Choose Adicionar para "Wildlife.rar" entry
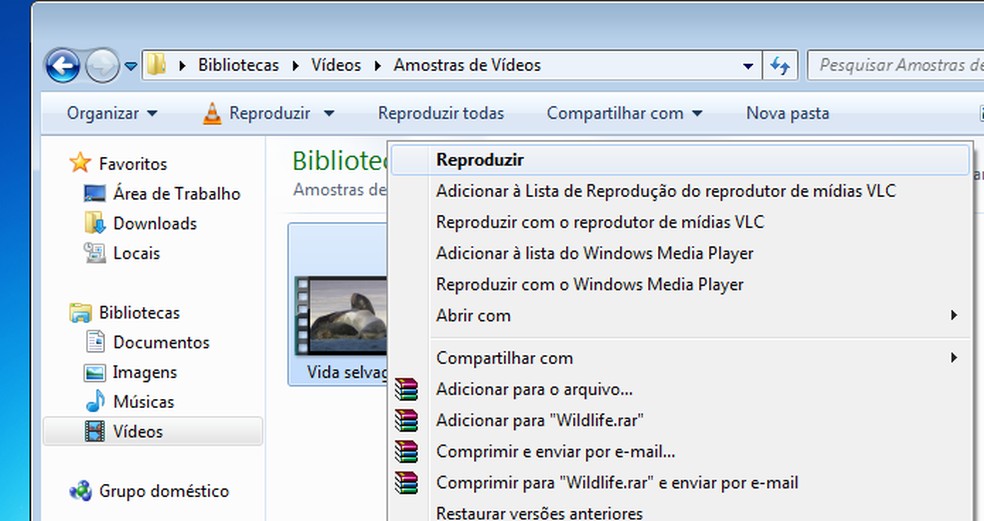 point(680,421)
